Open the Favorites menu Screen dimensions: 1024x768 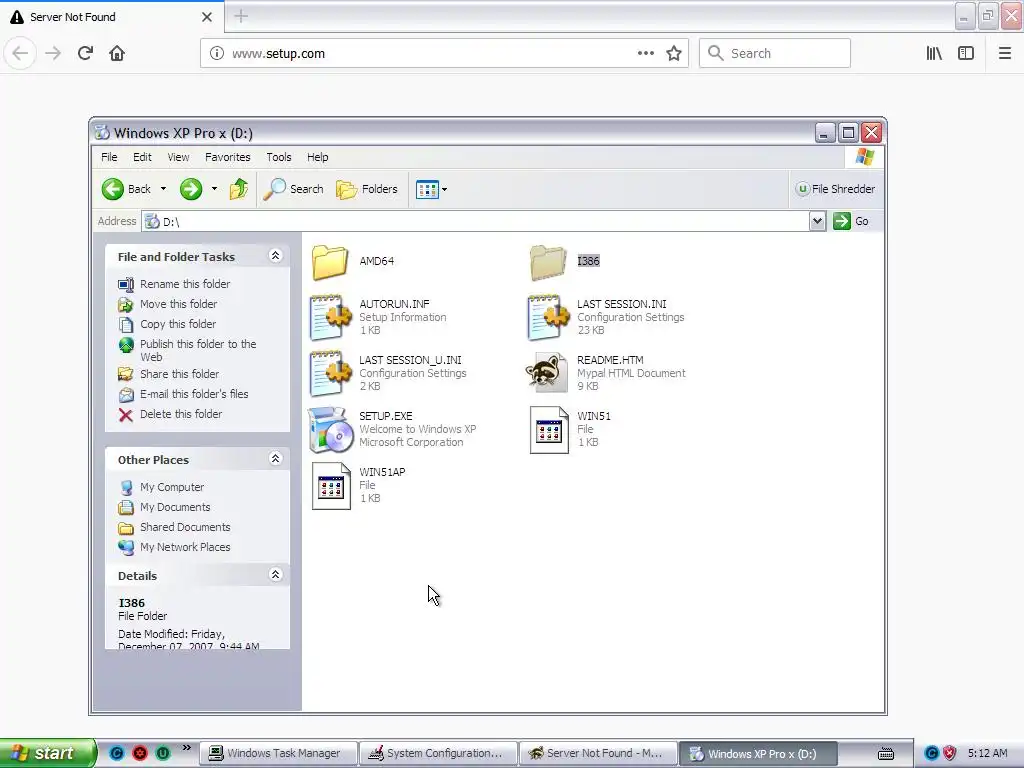[x=227, y=157]
